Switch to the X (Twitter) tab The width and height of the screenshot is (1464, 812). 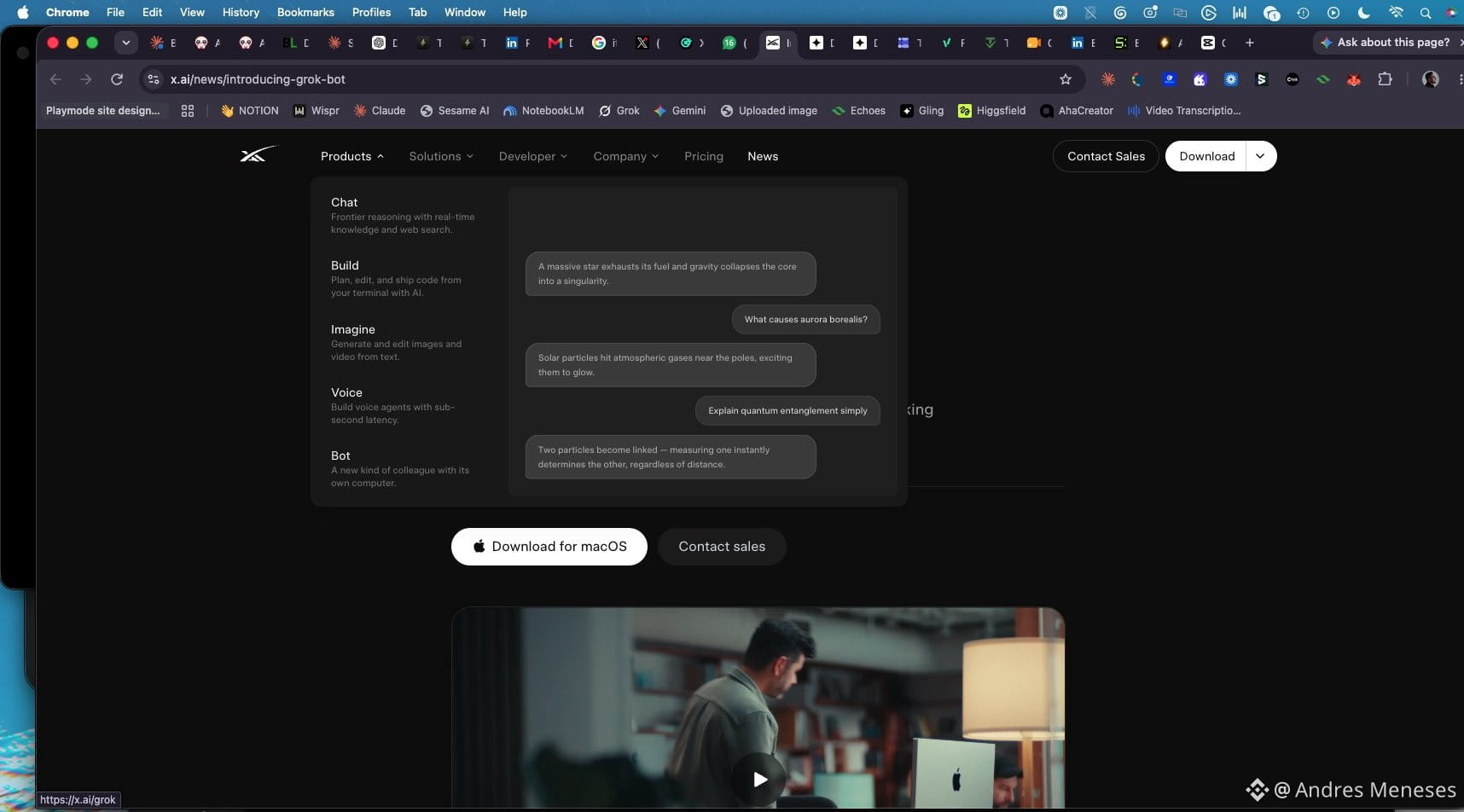point(647,43)
